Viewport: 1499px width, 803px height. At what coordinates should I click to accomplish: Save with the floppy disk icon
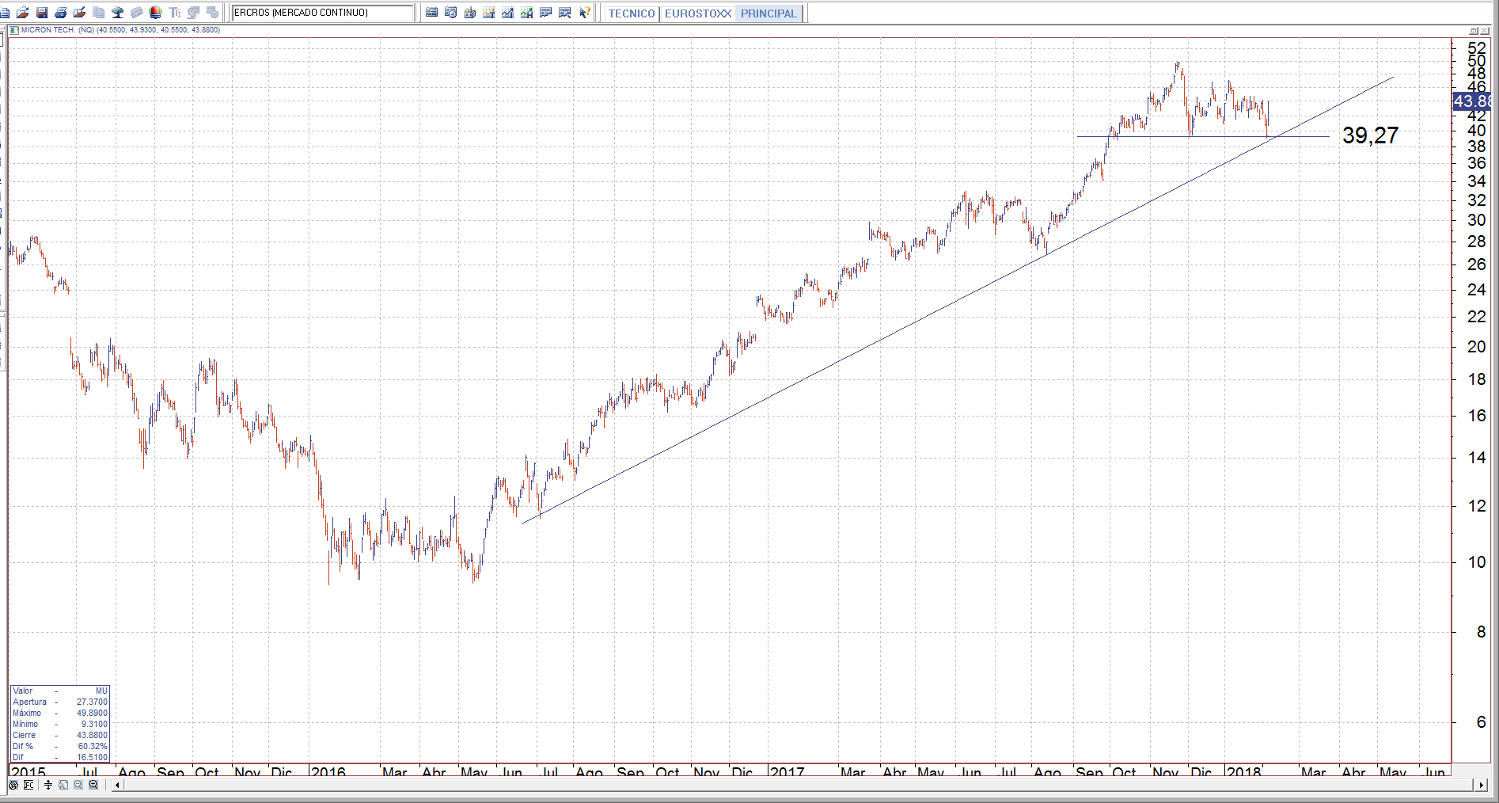click(x=42, y=13)
